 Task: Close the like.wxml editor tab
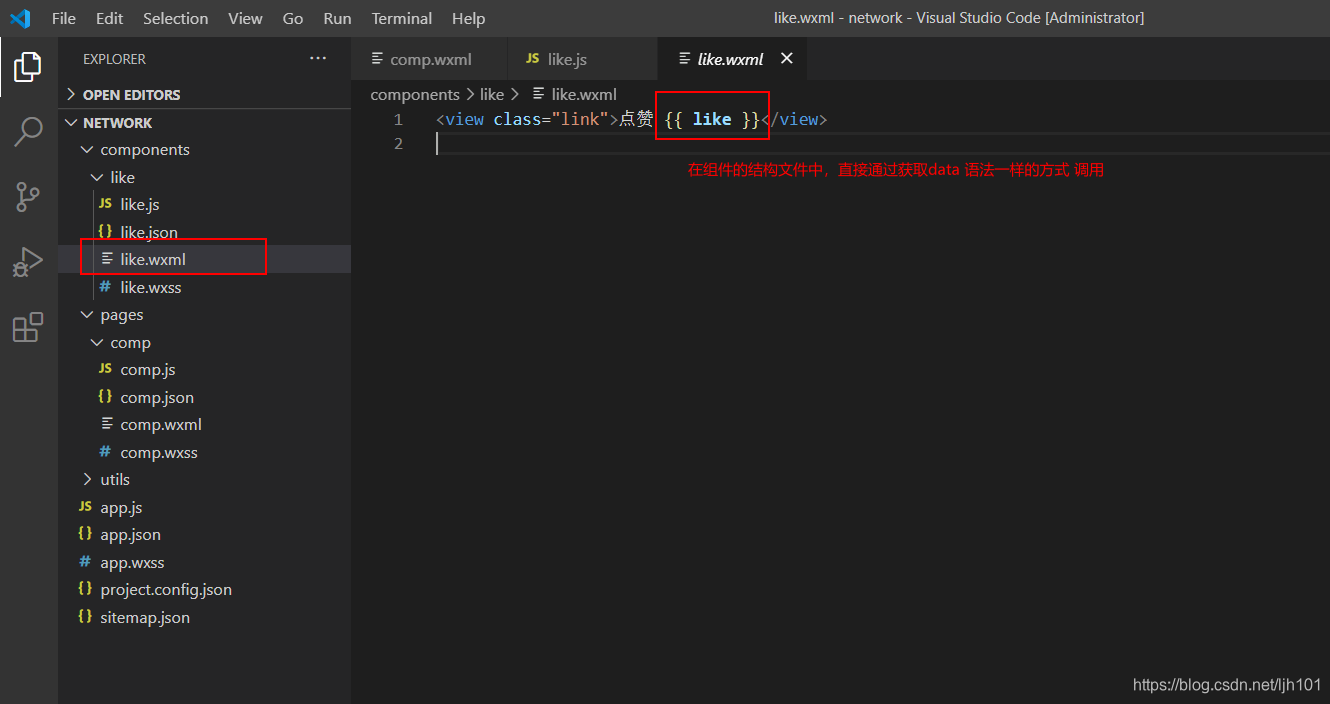pos(786,59)
